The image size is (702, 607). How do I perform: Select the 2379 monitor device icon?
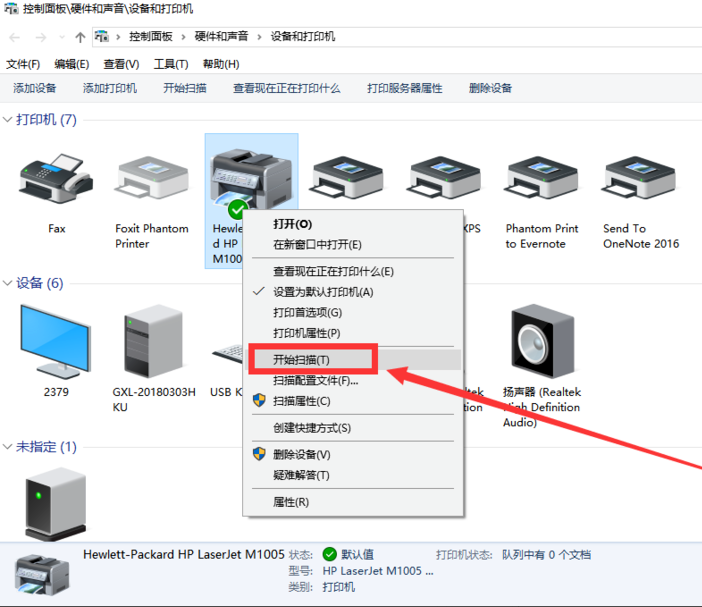pyautogui.click(x=56, y=343)
